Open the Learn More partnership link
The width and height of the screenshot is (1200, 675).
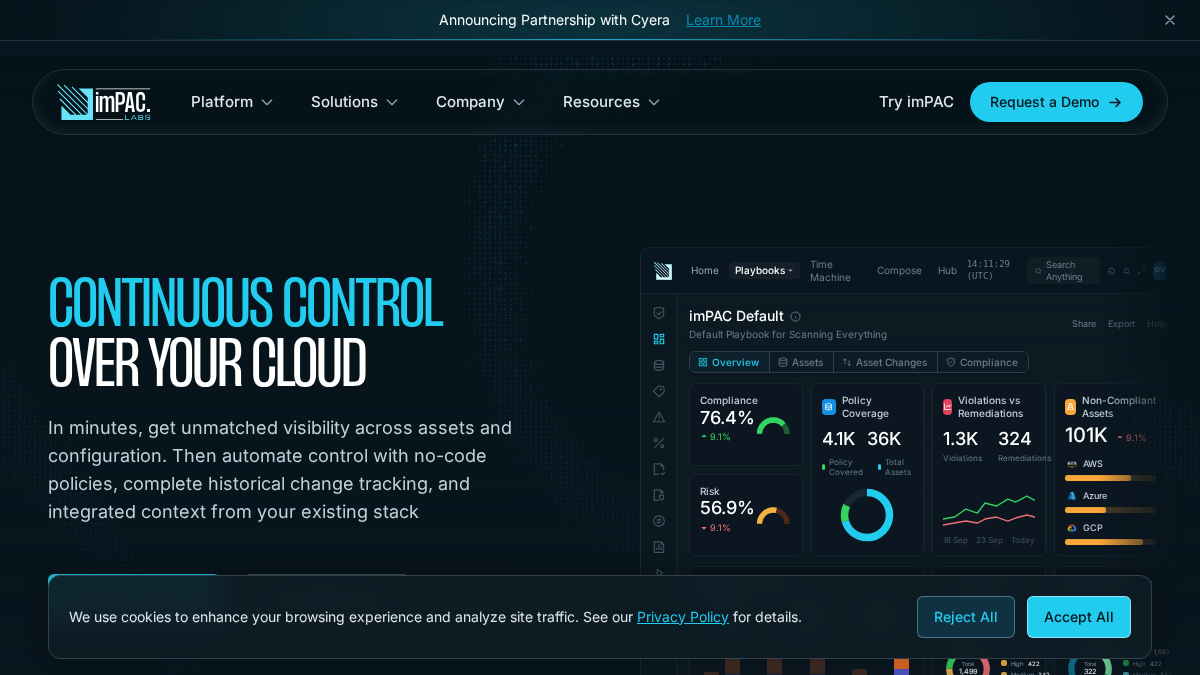click(723, 20)
